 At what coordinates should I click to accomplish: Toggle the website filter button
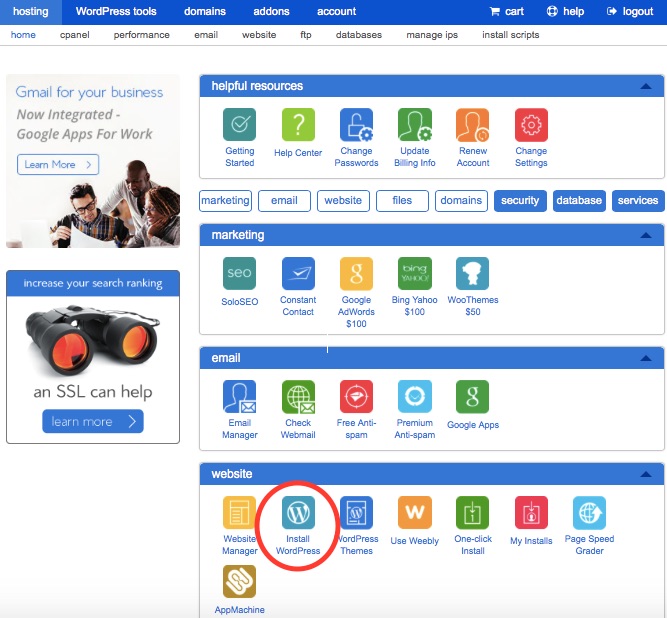(343, 201)
